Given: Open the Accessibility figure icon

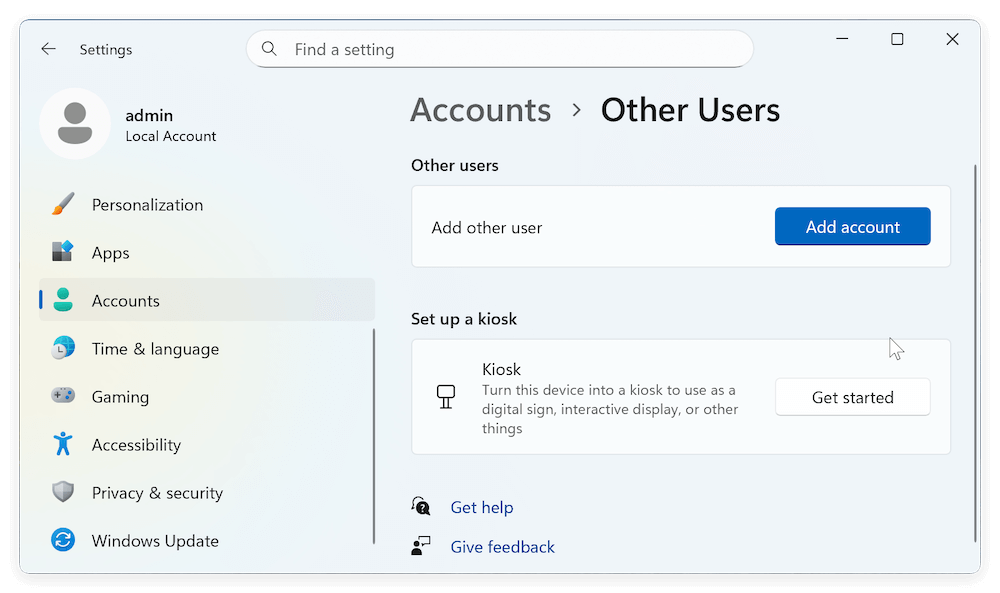Looking at the screenshot, I should [63, 445].
